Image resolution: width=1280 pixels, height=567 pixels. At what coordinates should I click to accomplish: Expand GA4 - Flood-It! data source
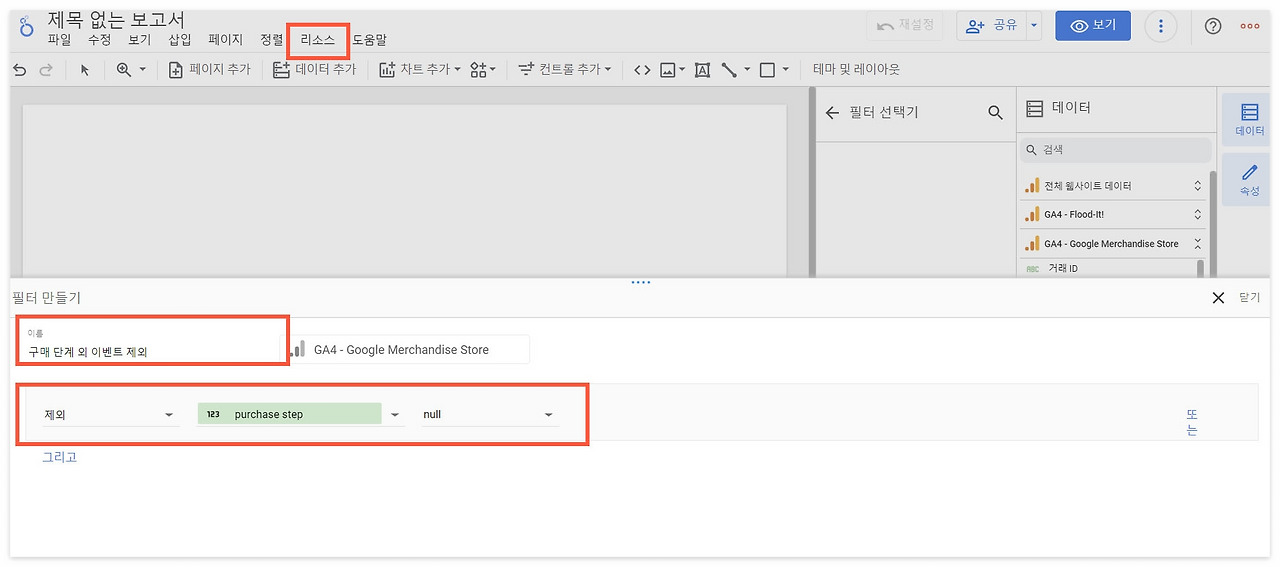[x=1198, y=214]
